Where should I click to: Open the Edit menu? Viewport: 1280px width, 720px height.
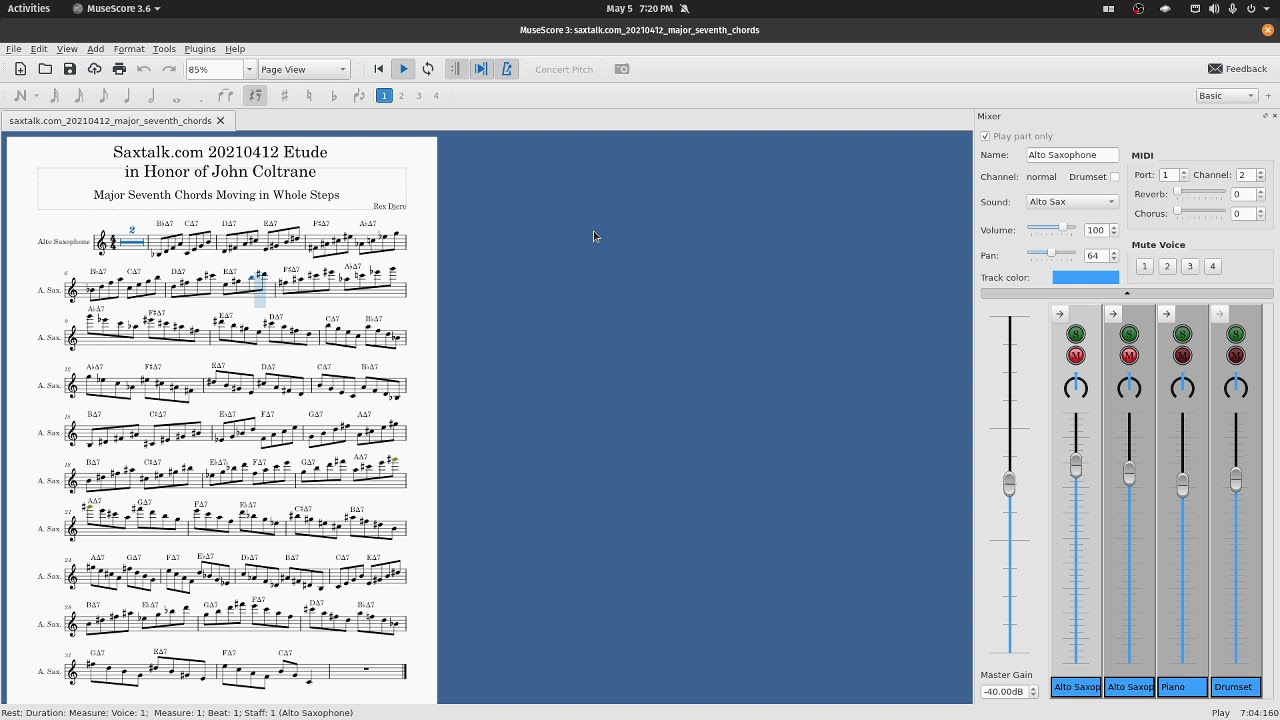click(x=39, y=49)
